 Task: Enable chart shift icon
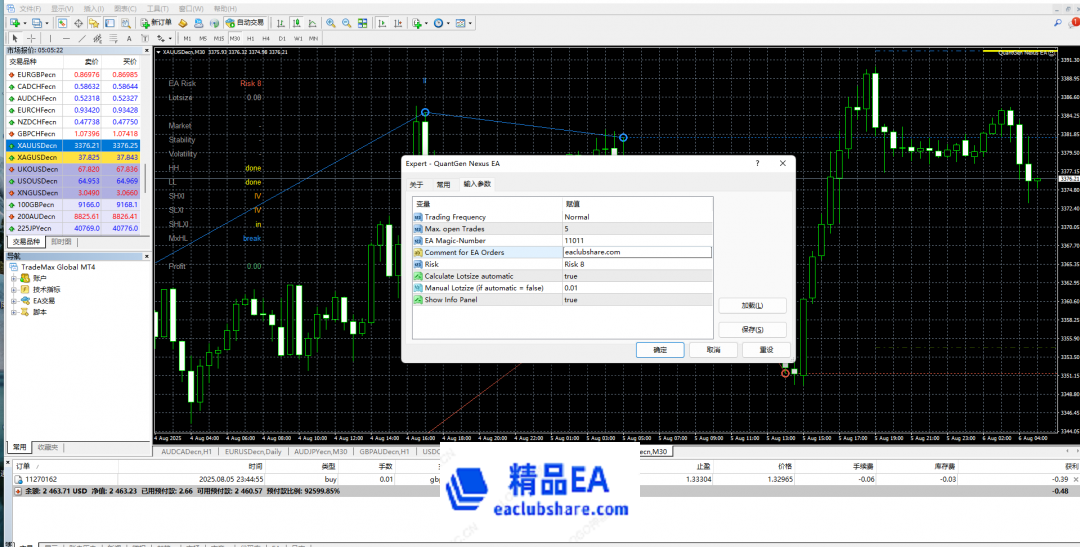tap(398, 23)
